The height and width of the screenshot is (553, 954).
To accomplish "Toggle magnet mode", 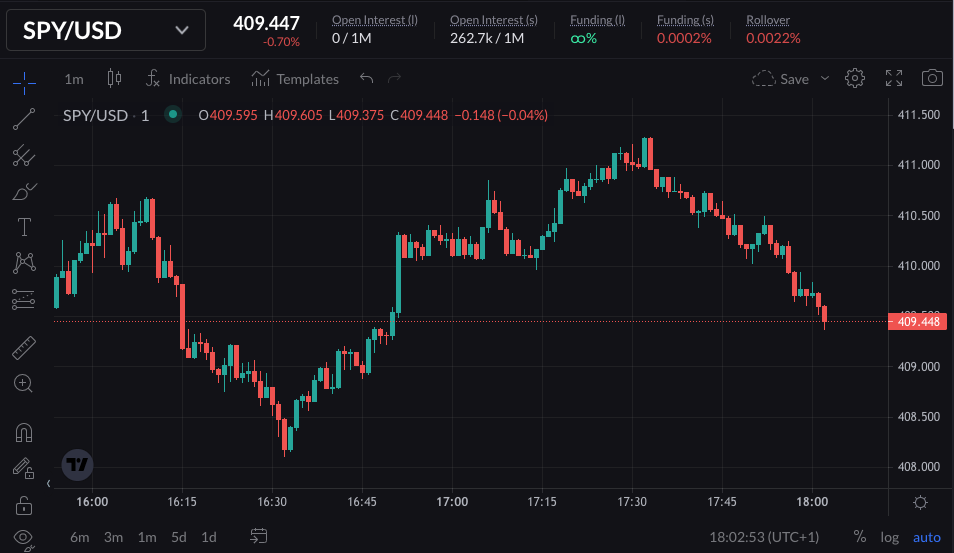I will [x=24, y=433].
